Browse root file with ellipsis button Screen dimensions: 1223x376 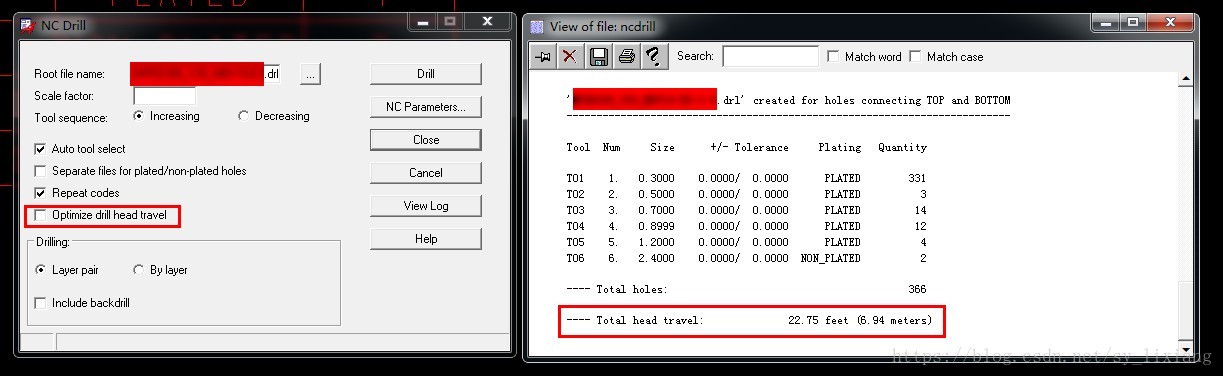tap(311, 74)
